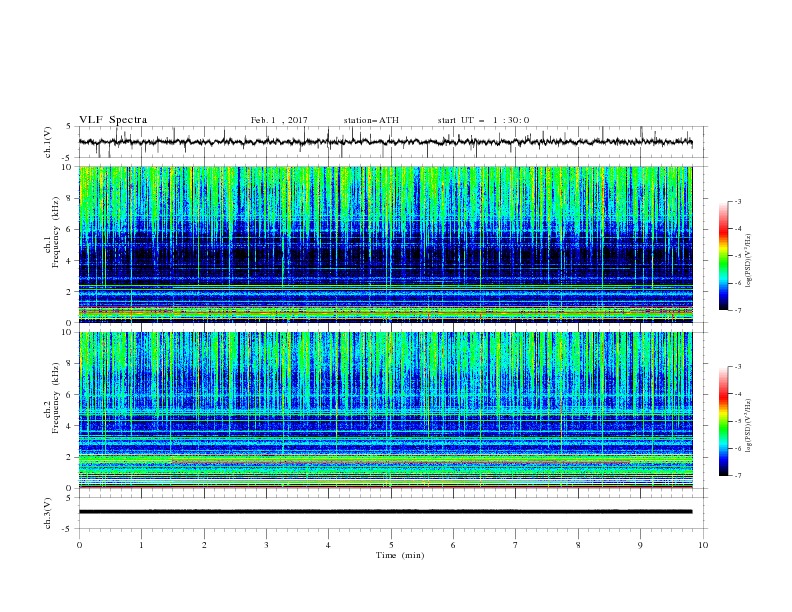Screen dimensions: 792x612
Task: Click time axis tick label "2"
Action: click(204, 545)
